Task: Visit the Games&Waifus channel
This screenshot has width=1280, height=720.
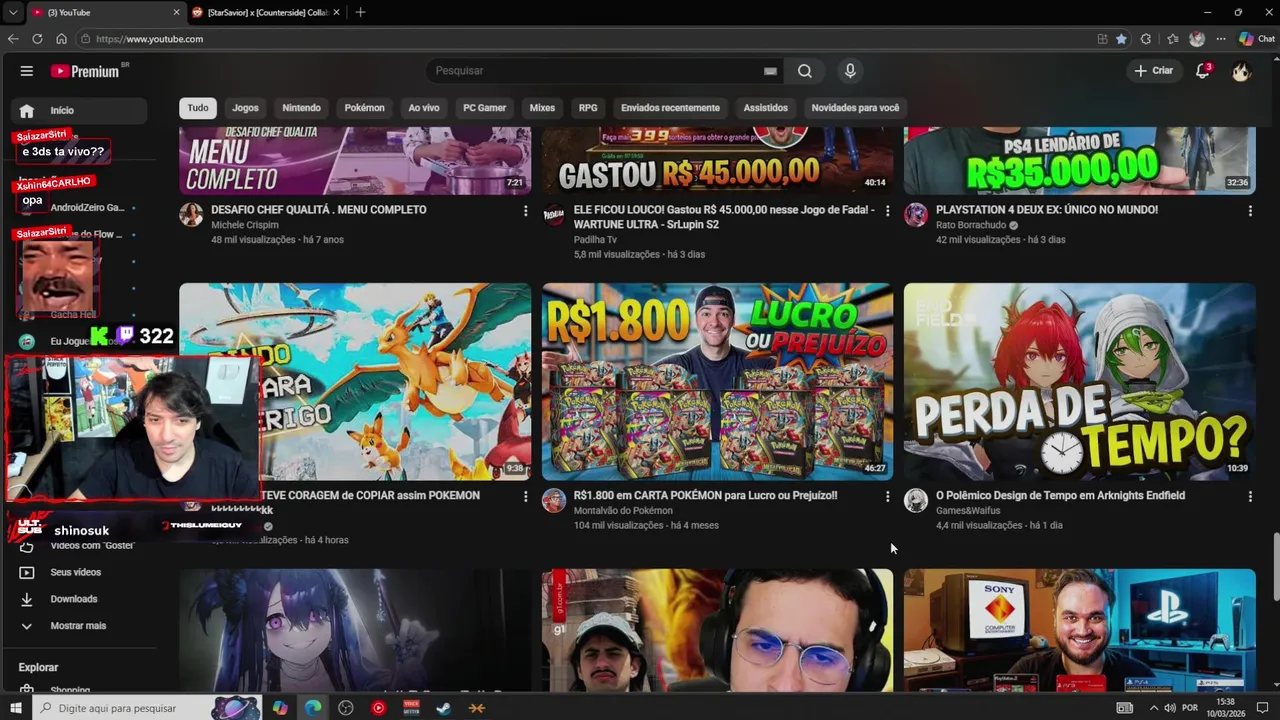Action: (x=968, y=511)
